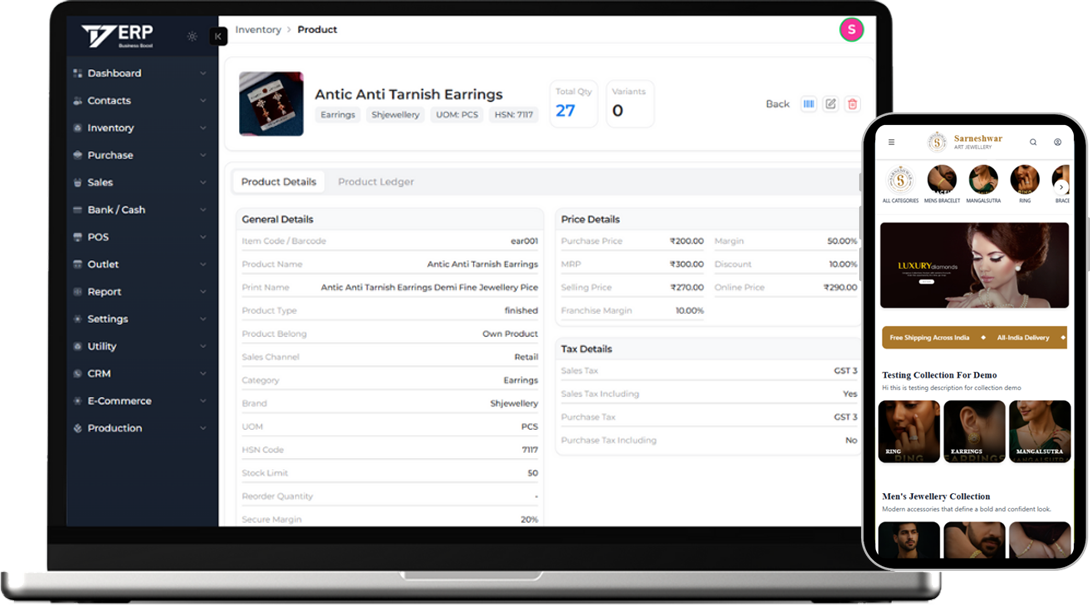Click the ERP logo at top left
The image size is (1090, 605).
[x=116, y=34]
